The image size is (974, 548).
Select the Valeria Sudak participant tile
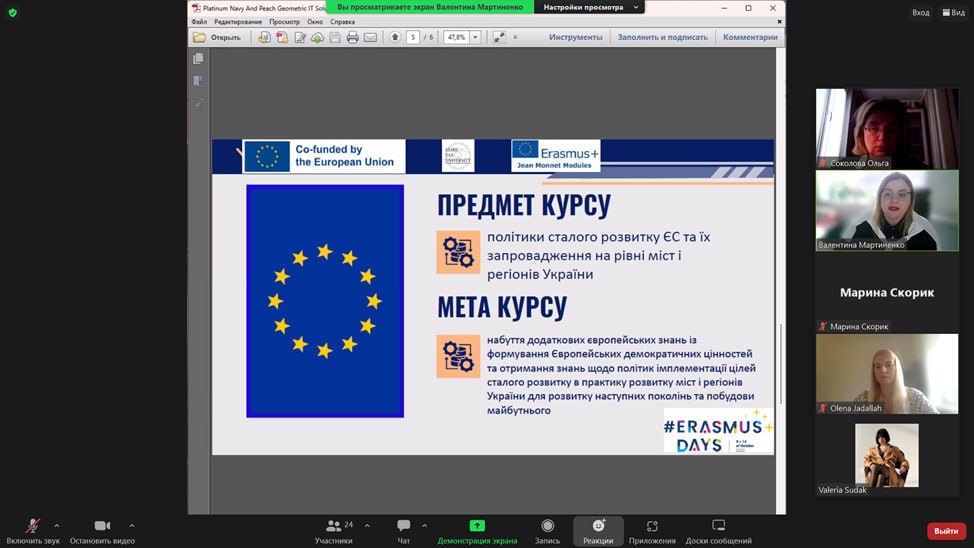887,456
